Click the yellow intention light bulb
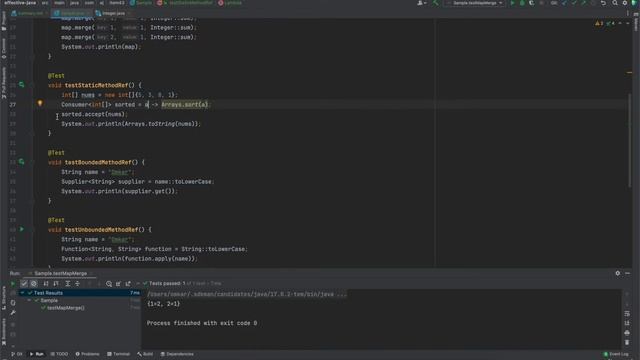The width and height of the screenshot is (640, 360). [40, 104]
